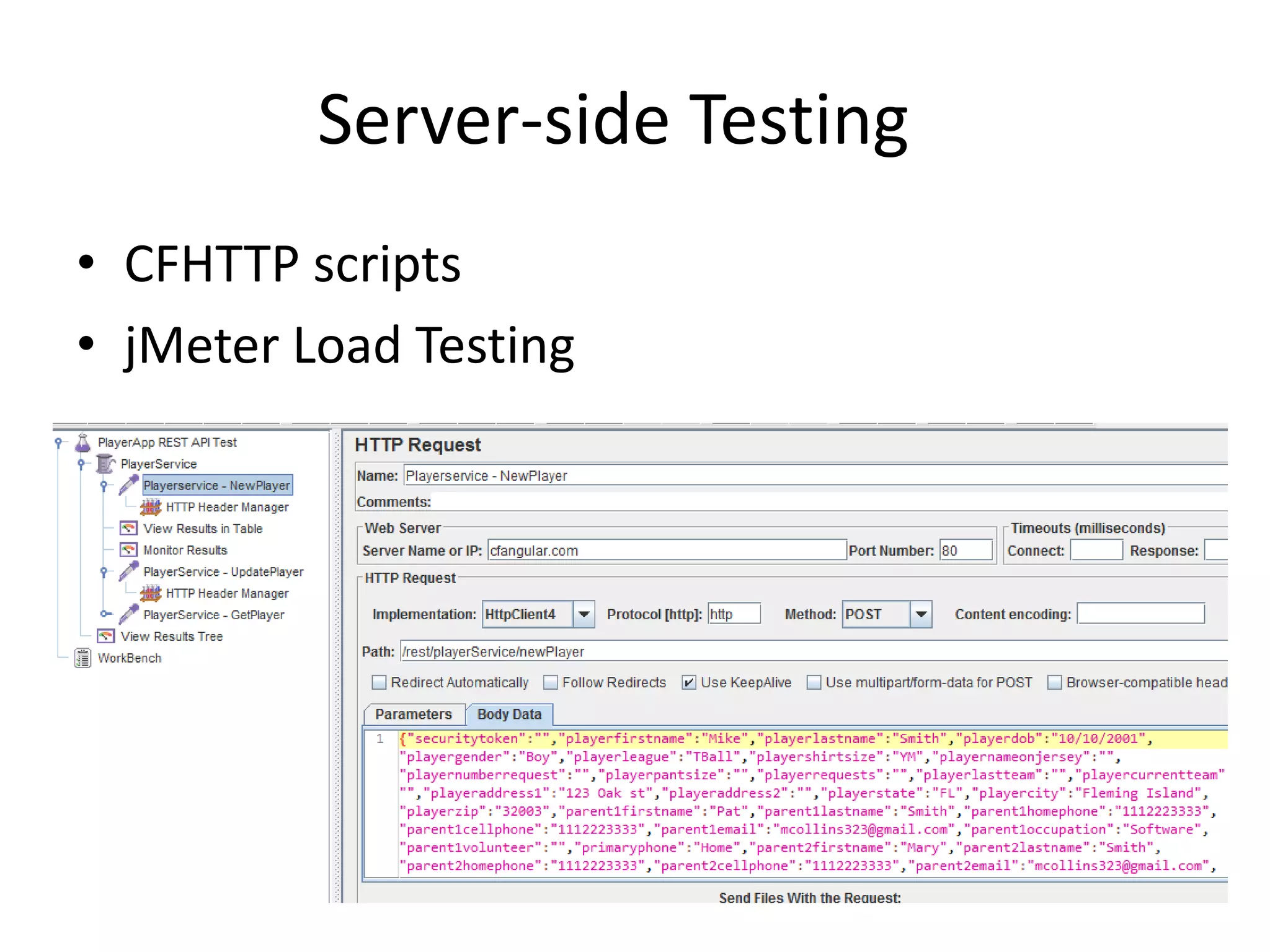This screenshot has width=1270, height=952.
Task: Click the Content encoding field
Action: (1141, 614)
